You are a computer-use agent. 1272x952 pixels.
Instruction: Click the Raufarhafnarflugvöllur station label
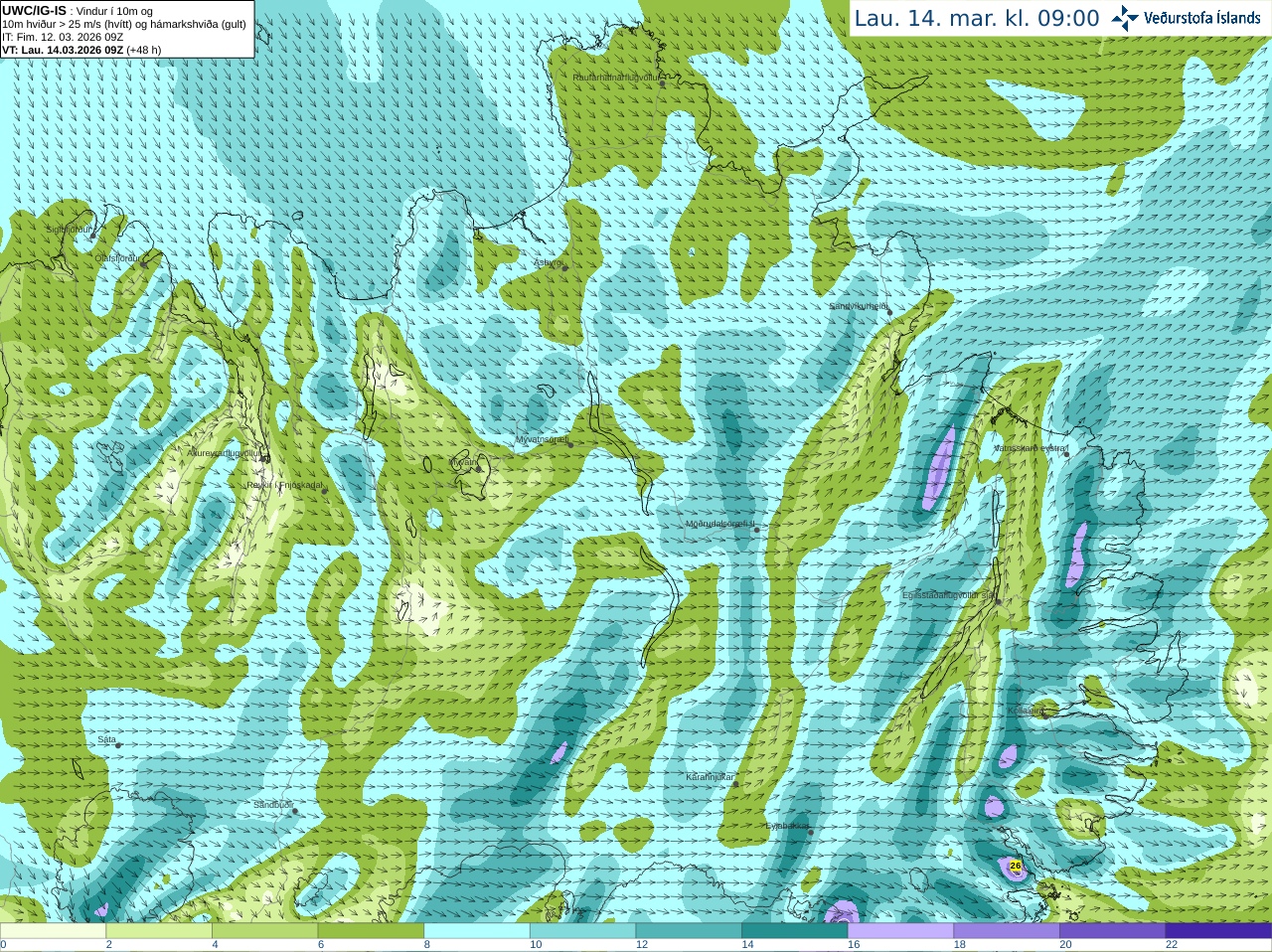click(615, 78)
